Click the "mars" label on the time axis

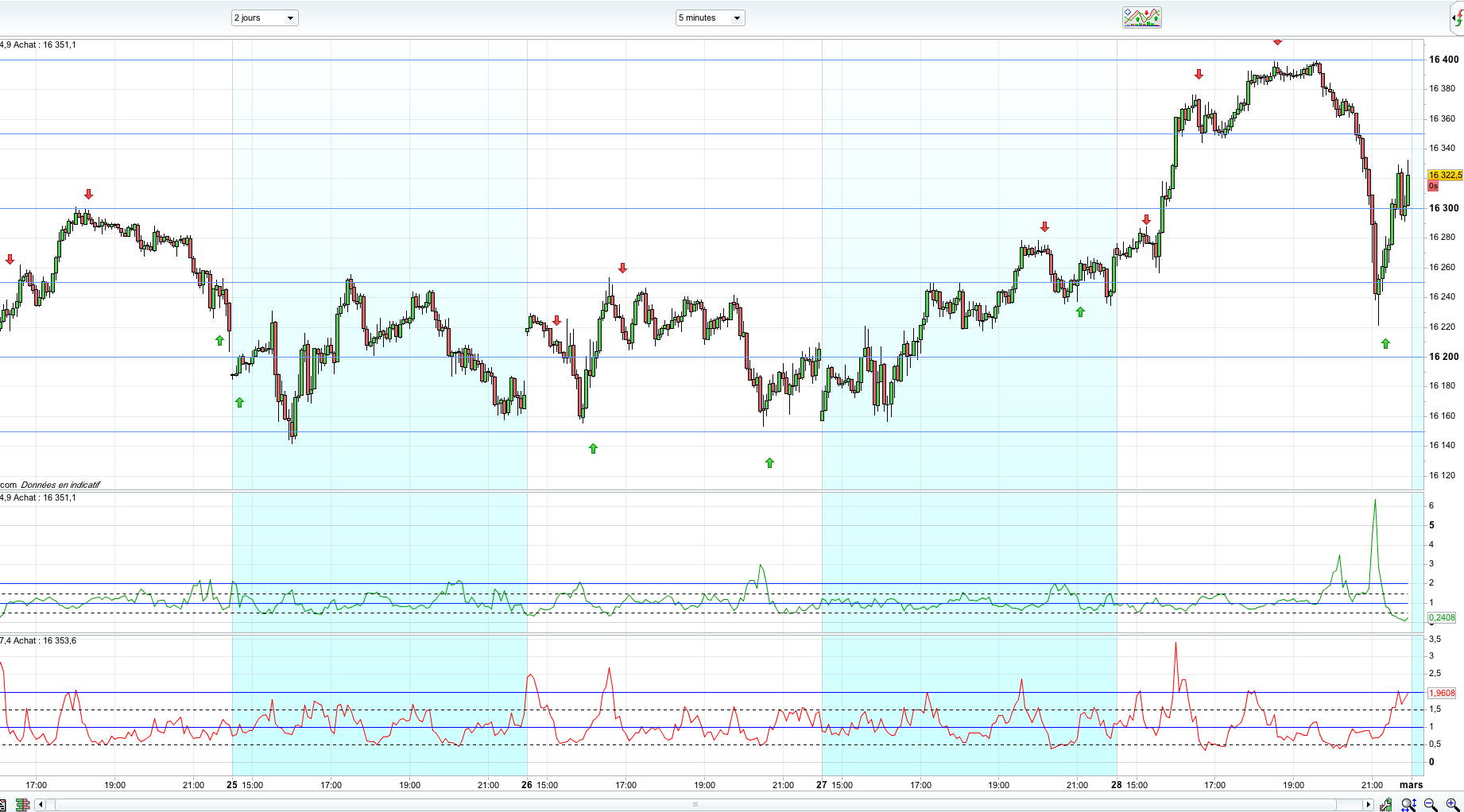(x=1412, y=785)
